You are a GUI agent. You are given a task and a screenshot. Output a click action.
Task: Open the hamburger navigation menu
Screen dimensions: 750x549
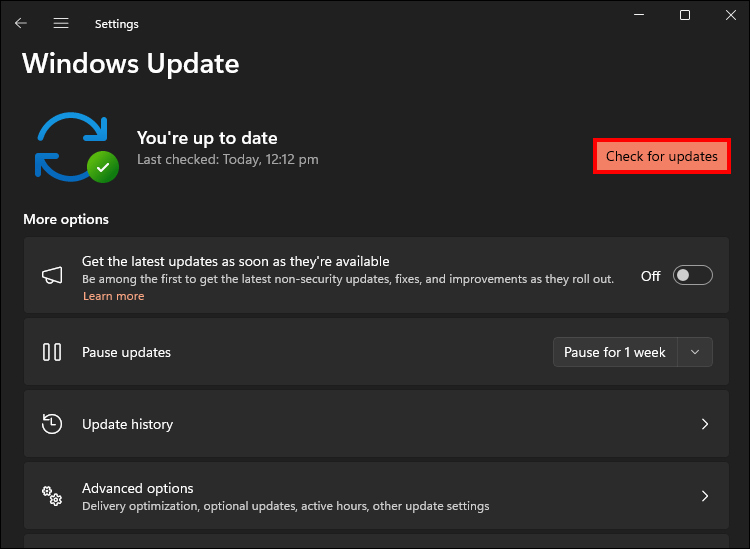tap(61, 23)
